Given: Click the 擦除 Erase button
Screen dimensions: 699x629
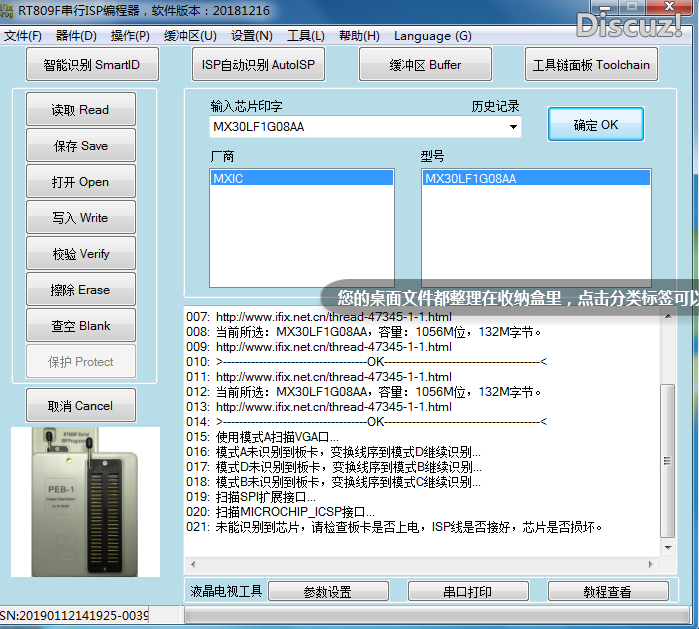Looking at the screenshot, I should [81, 289].
